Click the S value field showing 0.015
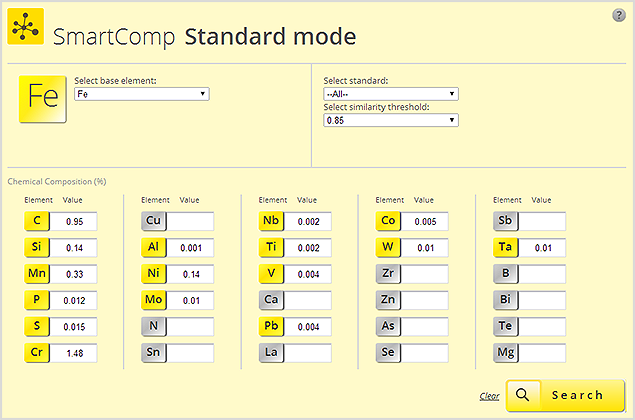The image size is (635, 420). click(74, 327)
